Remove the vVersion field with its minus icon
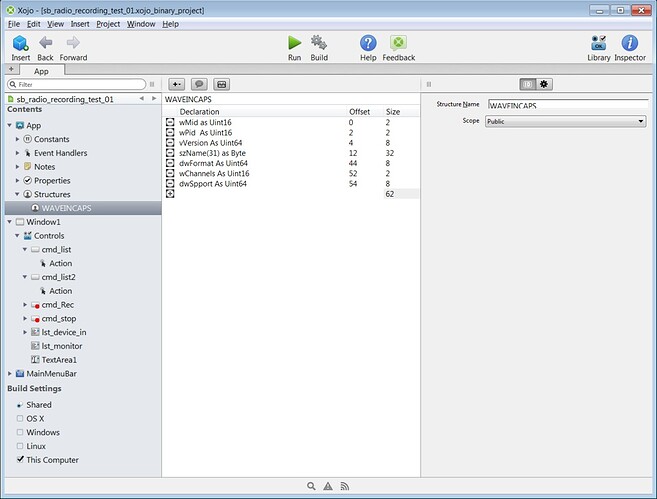 tap(170, 143)
